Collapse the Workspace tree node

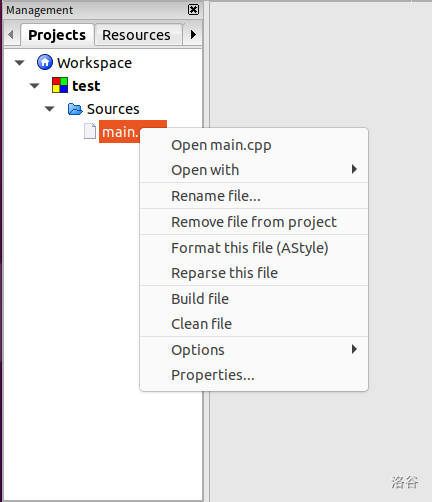point(20,63)
